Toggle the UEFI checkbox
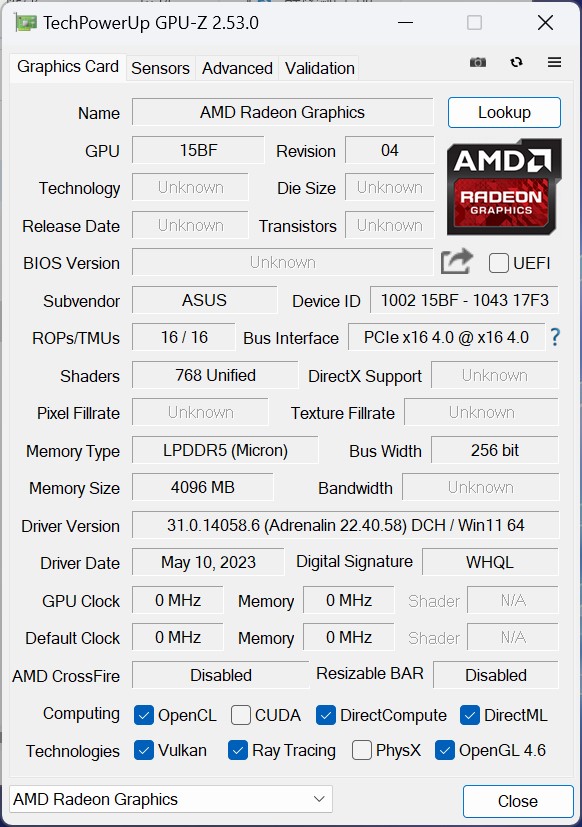This screenshot has width=582, height=827. [x=497, y=263]
